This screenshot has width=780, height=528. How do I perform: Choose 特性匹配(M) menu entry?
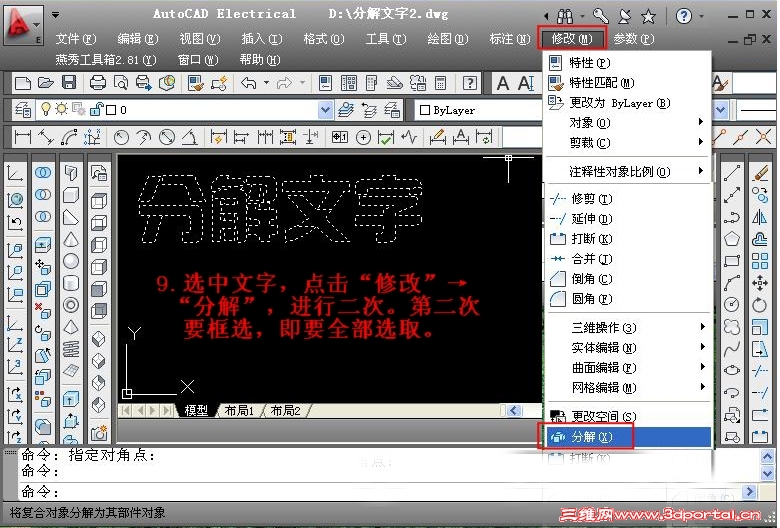tap(628, 83)
